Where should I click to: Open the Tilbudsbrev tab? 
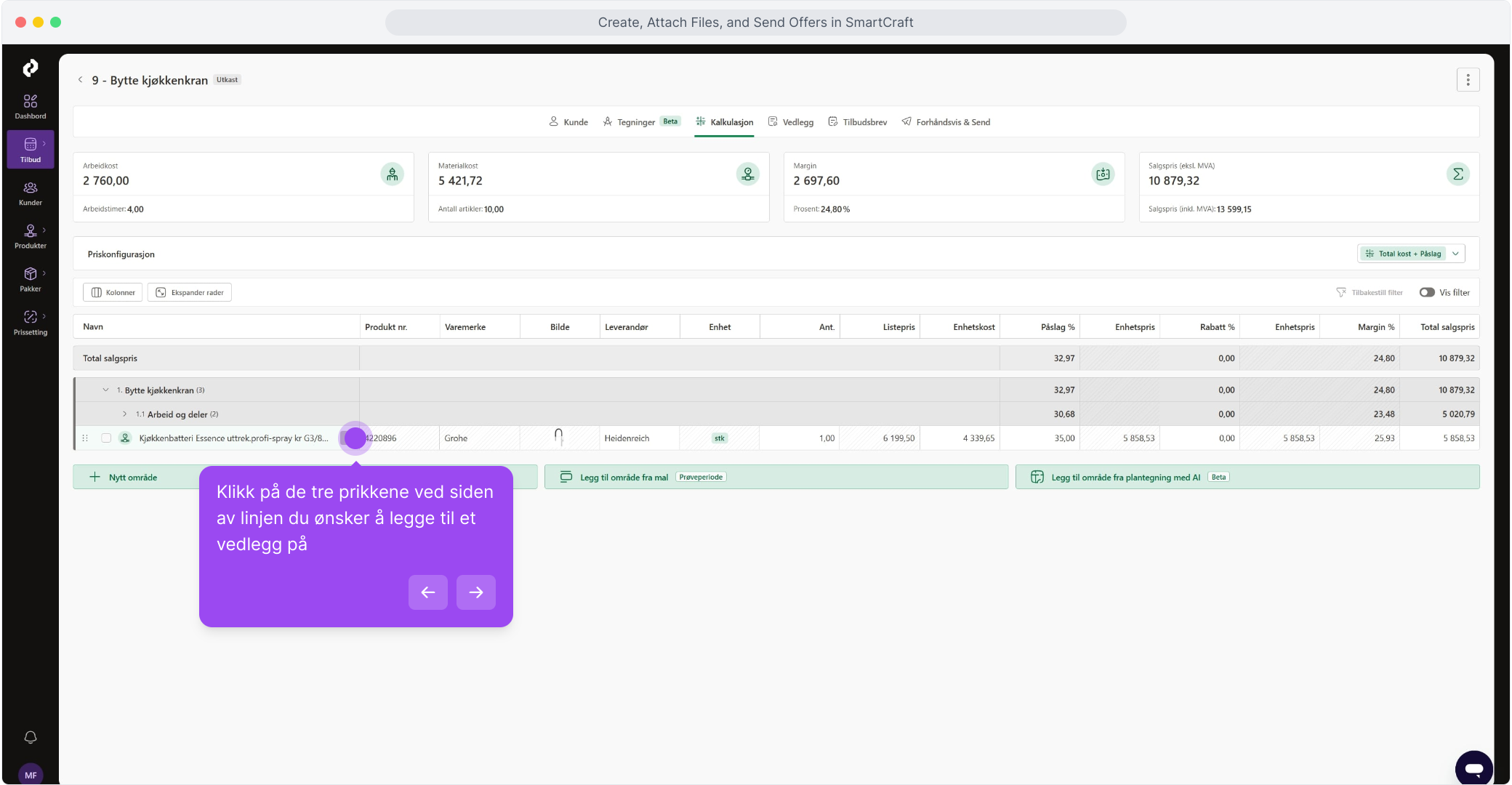coord(858,122)
